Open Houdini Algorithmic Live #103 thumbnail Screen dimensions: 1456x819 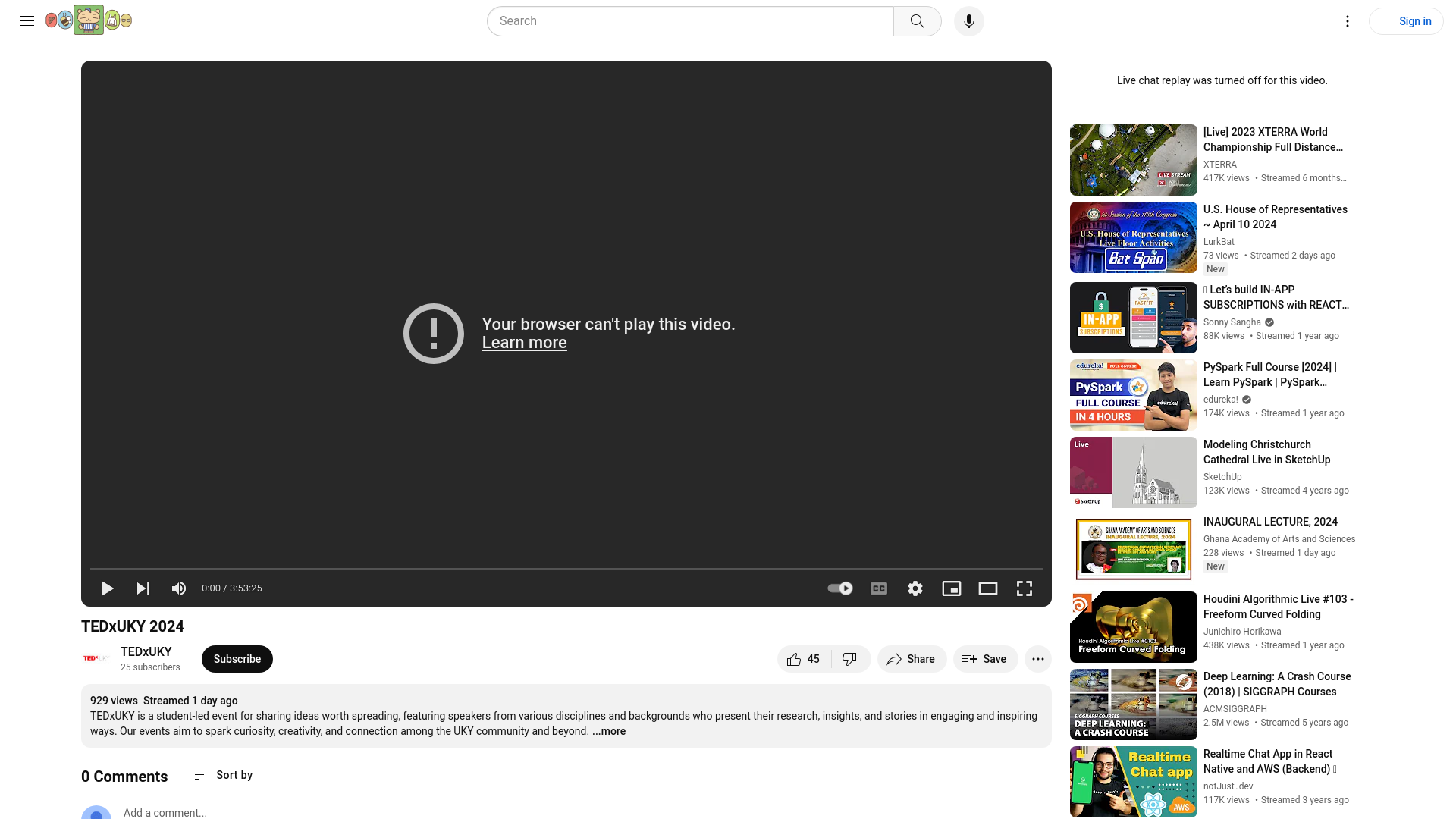pyautogui.click(x=1133, y=627)
